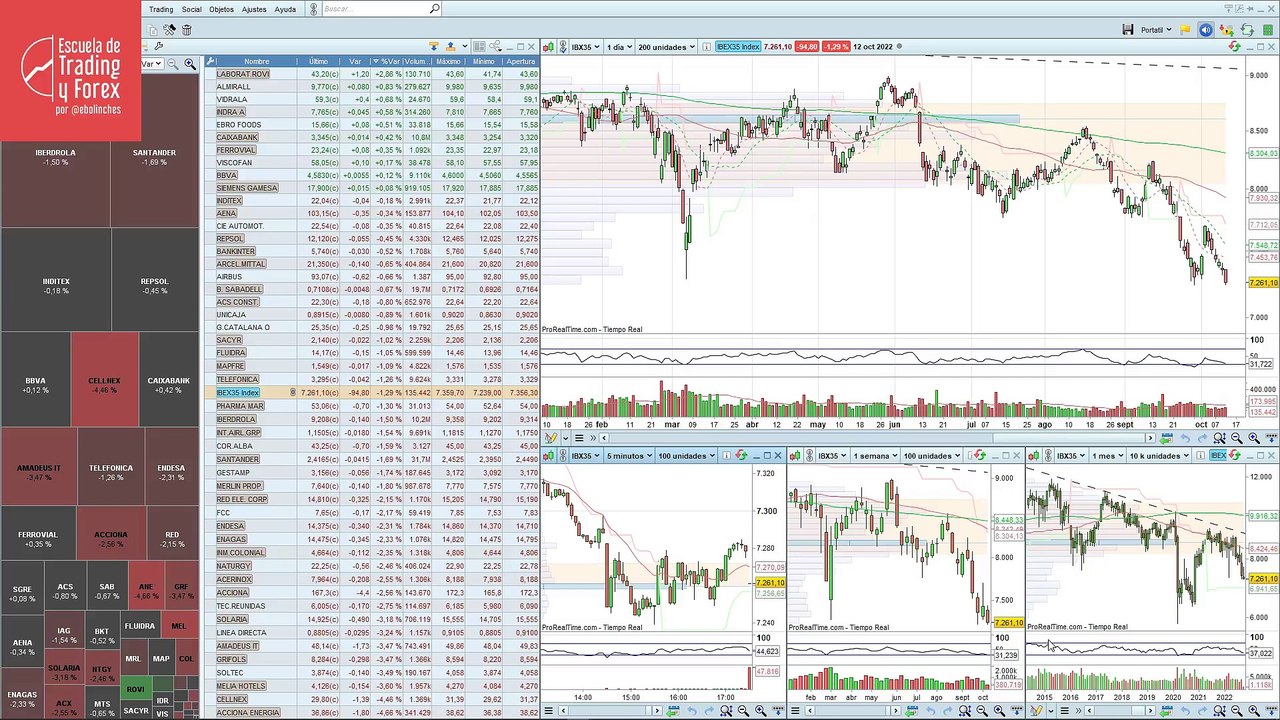1280x720 pixels.
Task: Select the TELEFONICA row in the list
Action: pyautogui.click(x=372, y=380)
